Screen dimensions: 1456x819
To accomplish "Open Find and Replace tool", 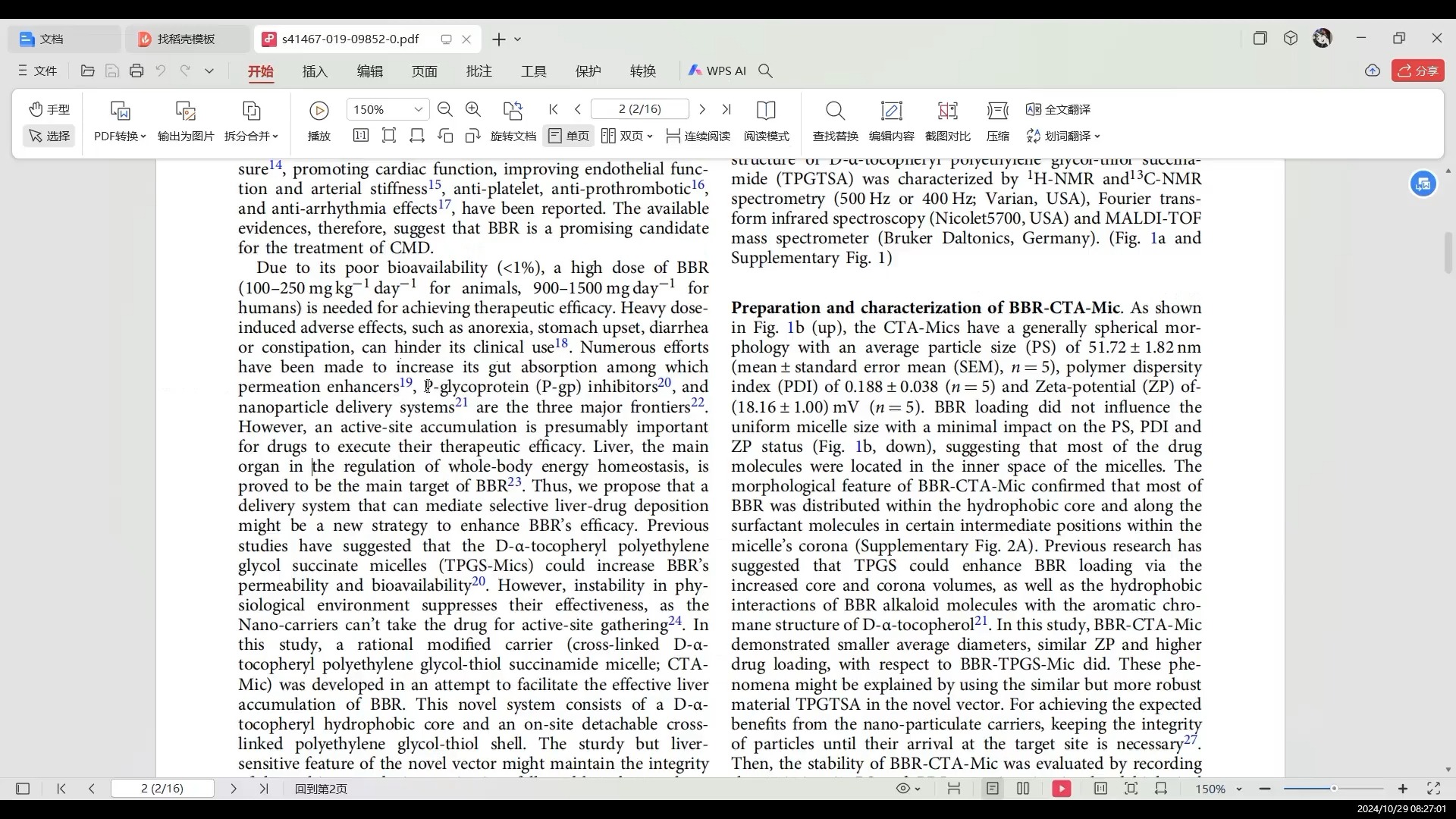I will (x=835, y=111).
